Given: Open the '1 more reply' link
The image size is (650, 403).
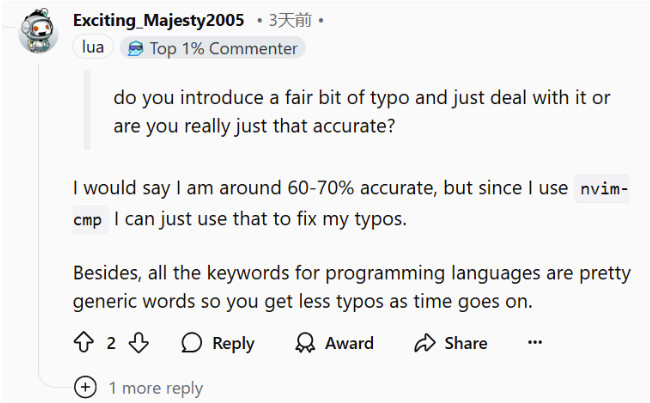Looking at the screenshot, I should point(156,388).
